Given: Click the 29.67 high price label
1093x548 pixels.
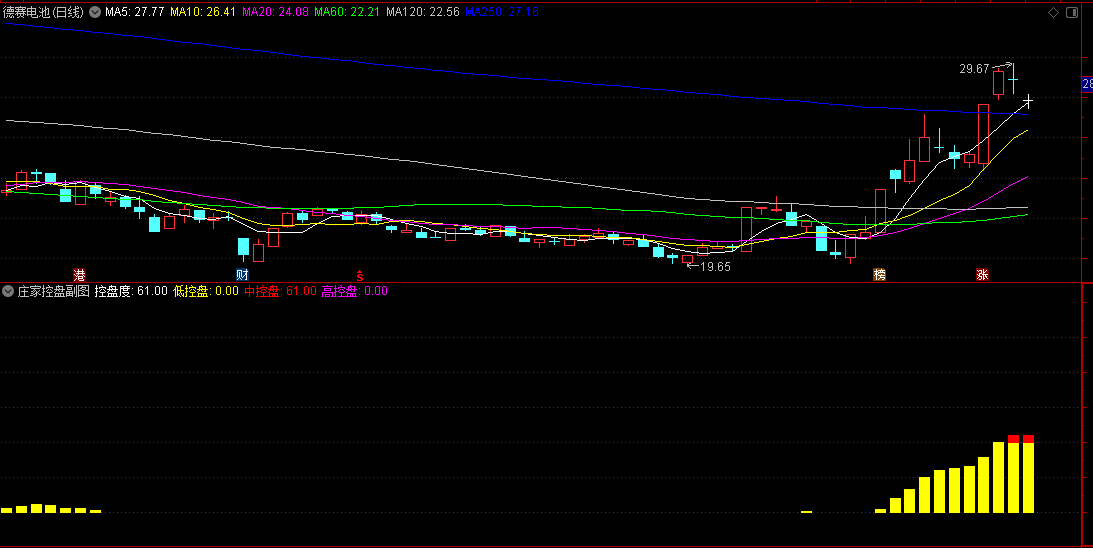Looking at the screenshot, I should (974, 69).
